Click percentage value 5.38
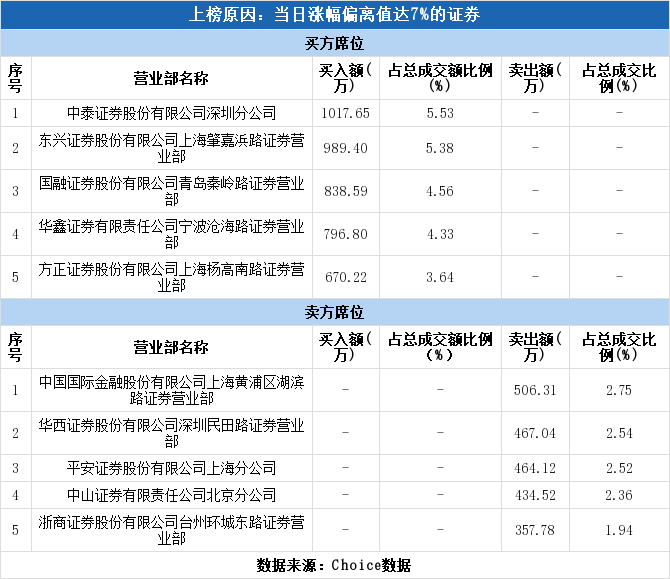670x579 pixels. (x=440, y=148)
